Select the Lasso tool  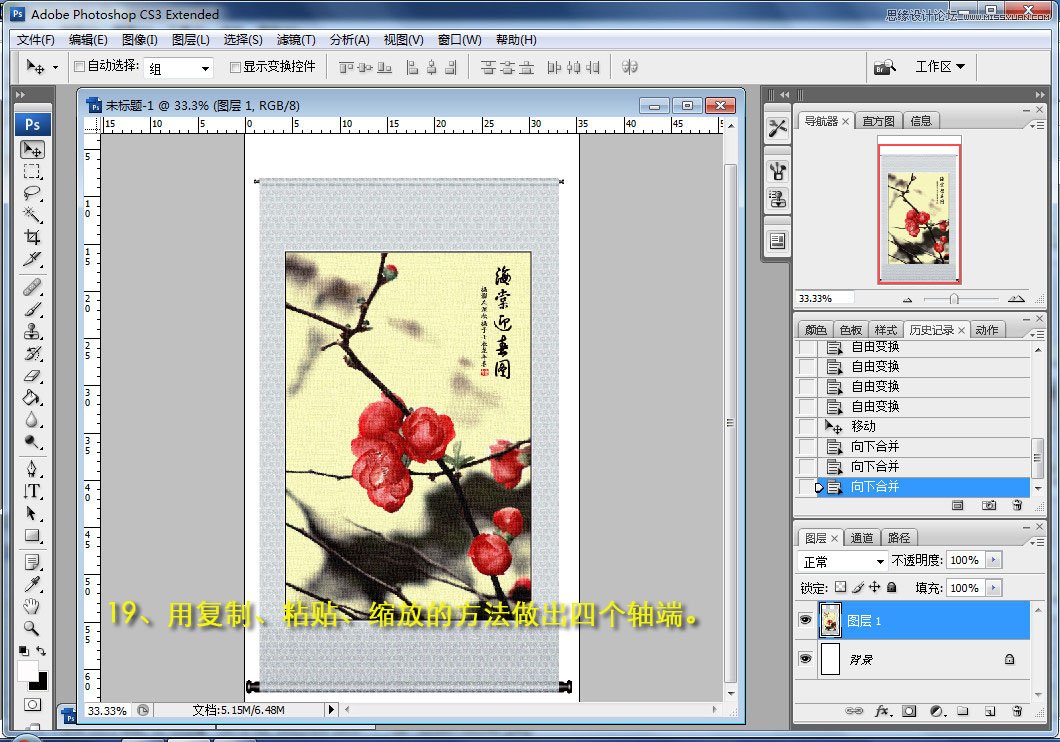point(32,193)
